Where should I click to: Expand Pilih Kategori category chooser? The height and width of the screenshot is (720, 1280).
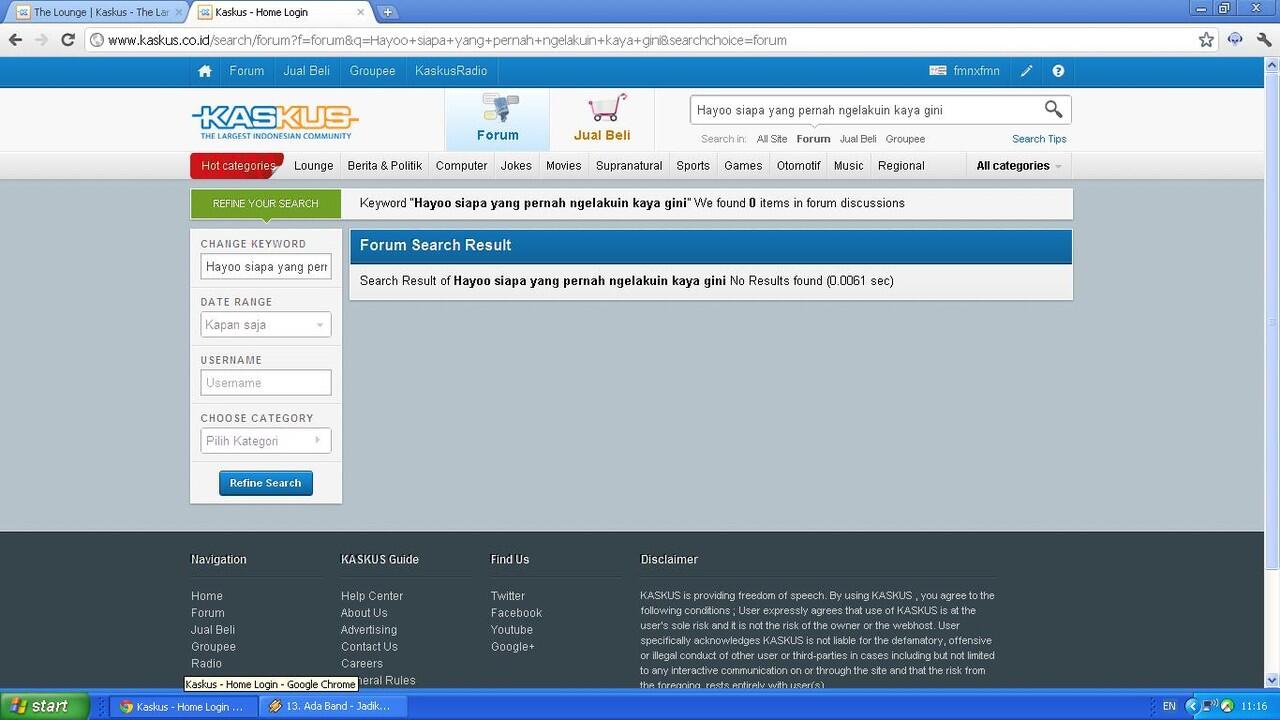tap(265, 441)
